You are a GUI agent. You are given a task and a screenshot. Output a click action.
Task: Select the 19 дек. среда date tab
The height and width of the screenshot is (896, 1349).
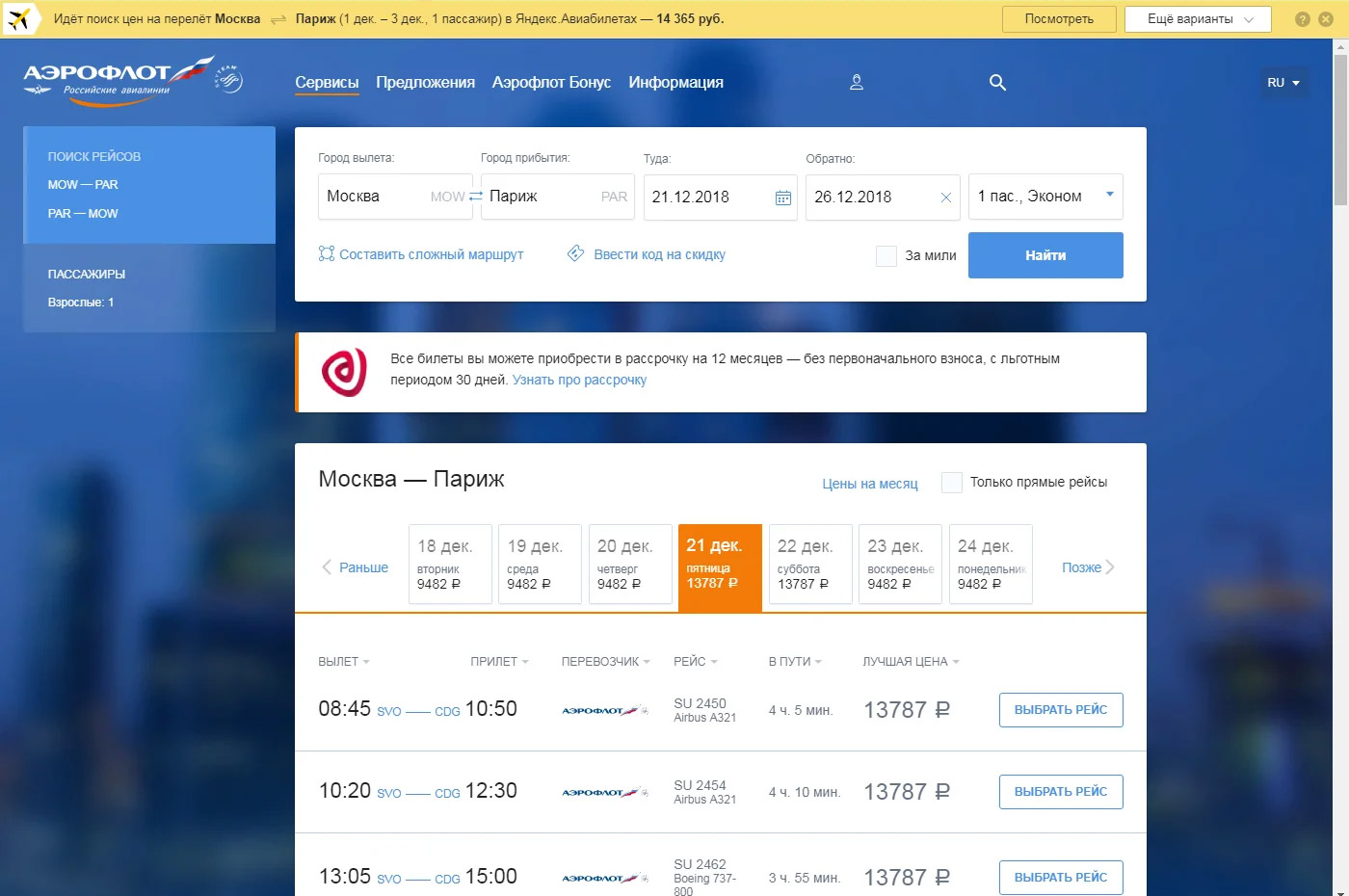pos(540,564)
